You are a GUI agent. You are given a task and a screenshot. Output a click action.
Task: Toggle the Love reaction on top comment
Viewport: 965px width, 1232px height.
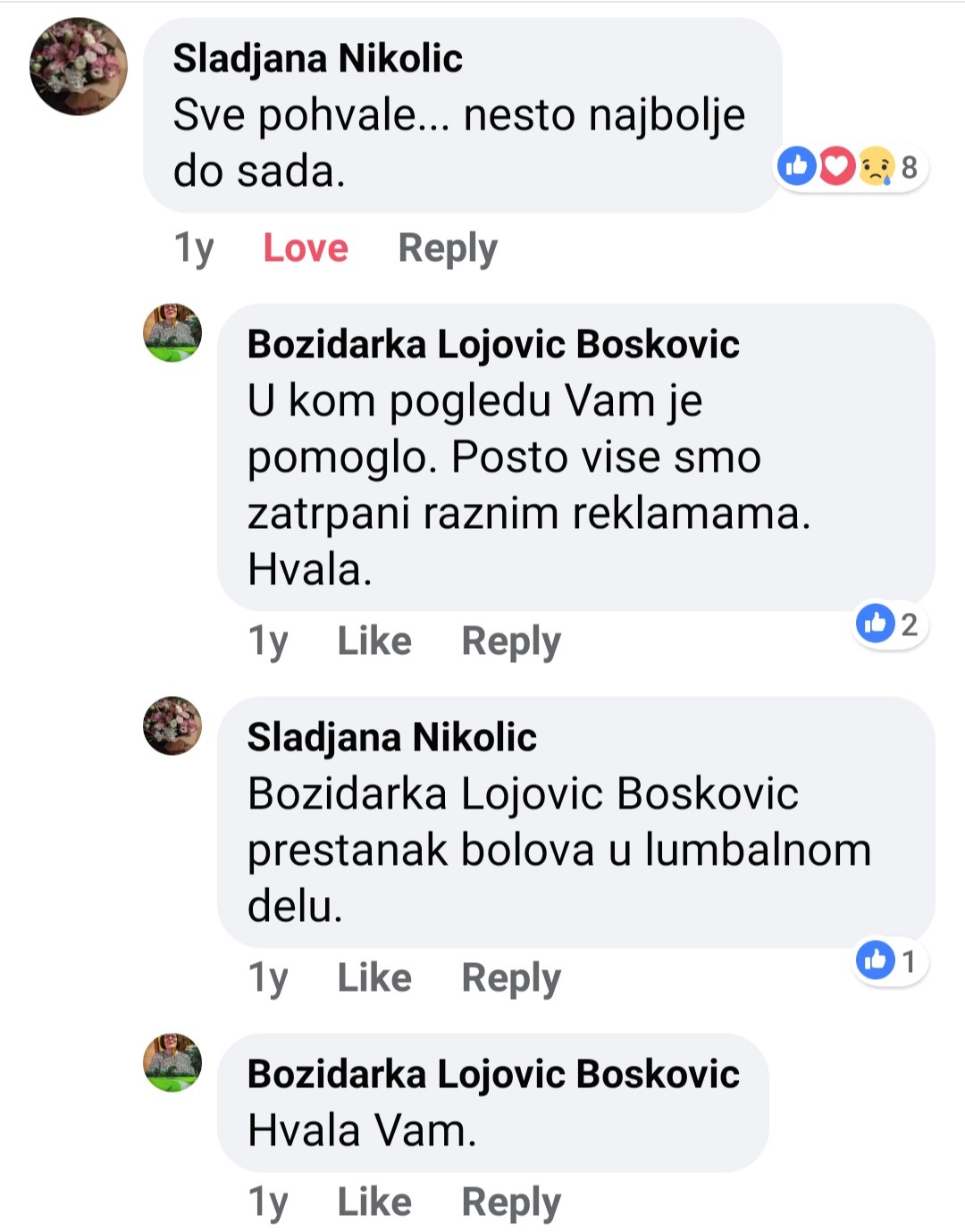(x=306, y=247)
